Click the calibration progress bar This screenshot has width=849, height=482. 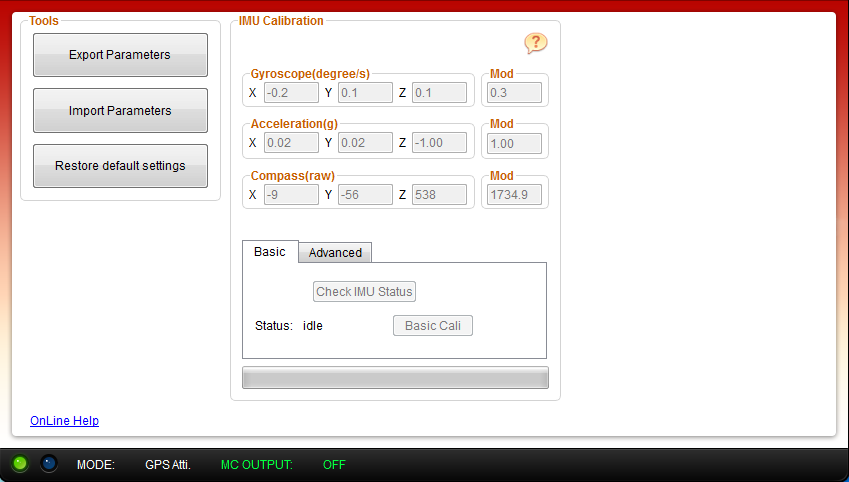coord(395,378)
